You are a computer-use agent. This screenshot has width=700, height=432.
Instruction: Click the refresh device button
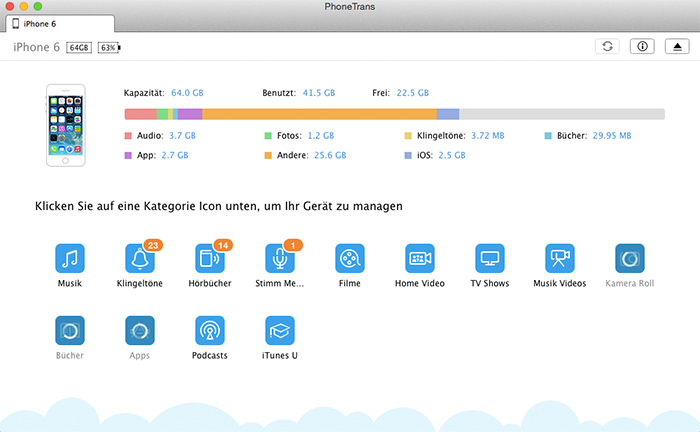point(607,46)
